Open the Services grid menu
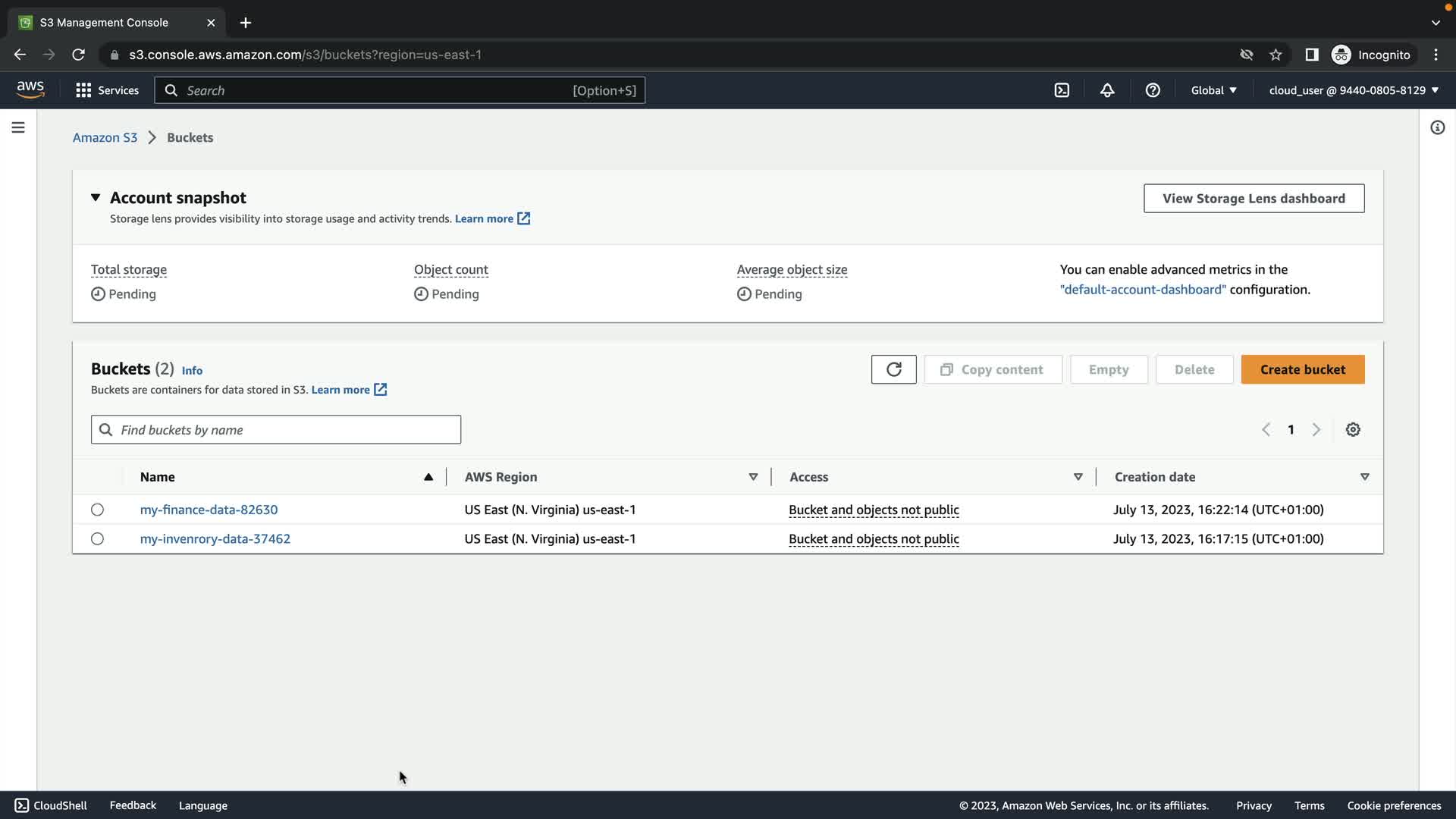Screen dimensions: 1456x819 click(x=107, y=90)
